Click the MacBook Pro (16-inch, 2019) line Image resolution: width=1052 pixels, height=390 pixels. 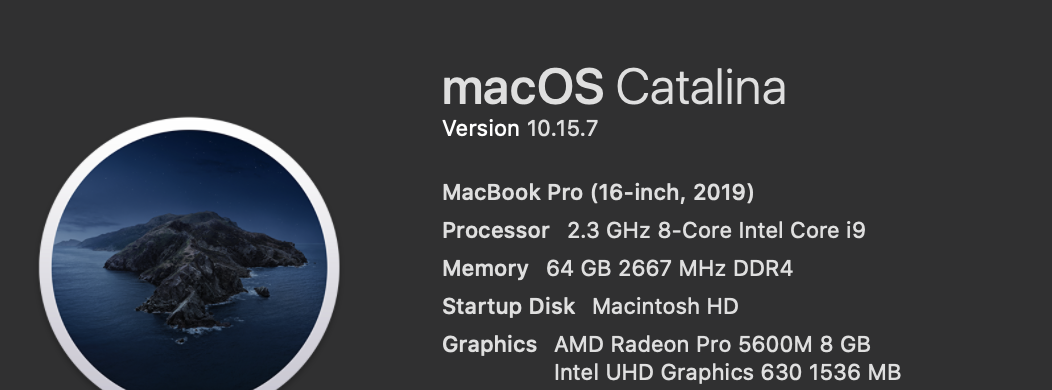click(x=598, y=193)
